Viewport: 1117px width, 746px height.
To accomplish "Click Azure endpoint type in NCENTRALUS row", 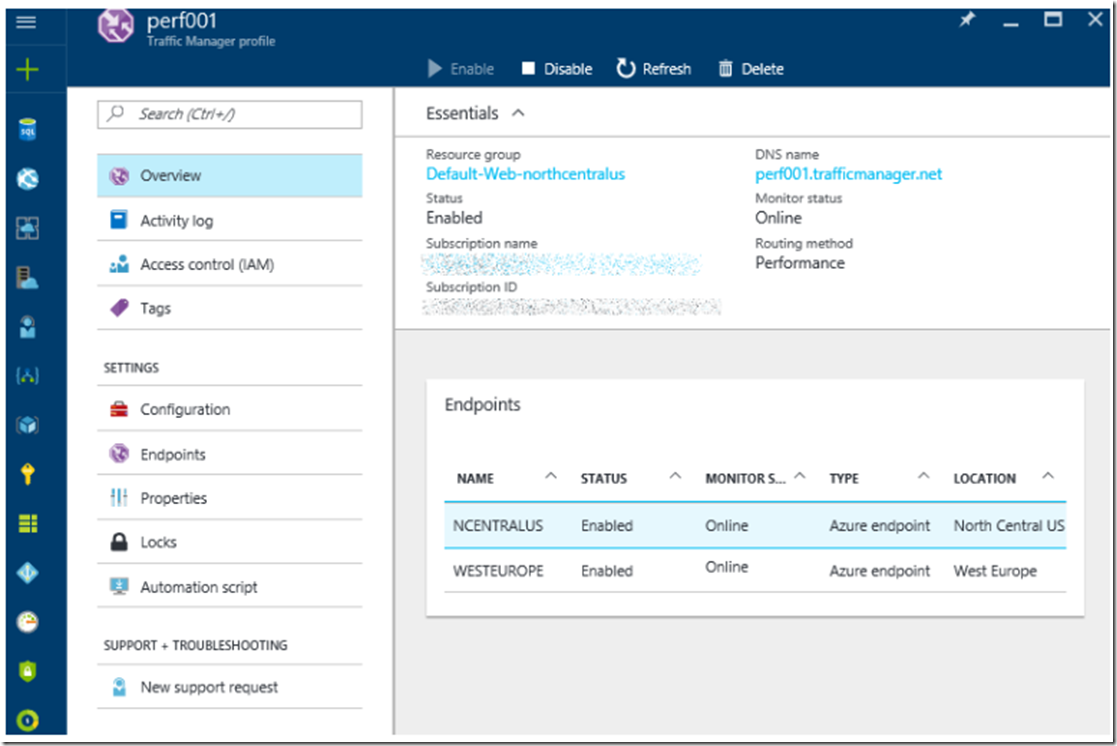I will [879, 526].
